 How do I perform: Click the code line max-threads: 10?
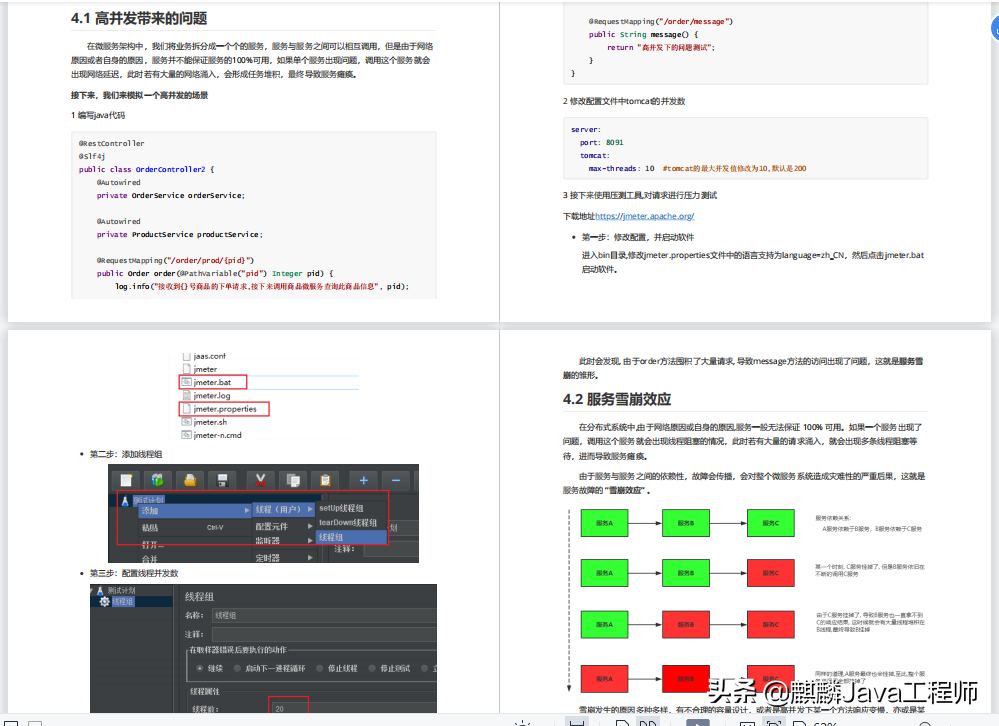pyautogui.click(x=621, y=168)
